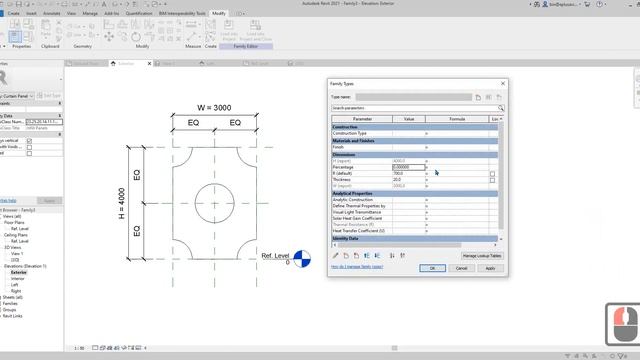The height and width of the screenshot is (360, 640).
Task: Close the Exterior elevation view tab
Action: (149, 63)
